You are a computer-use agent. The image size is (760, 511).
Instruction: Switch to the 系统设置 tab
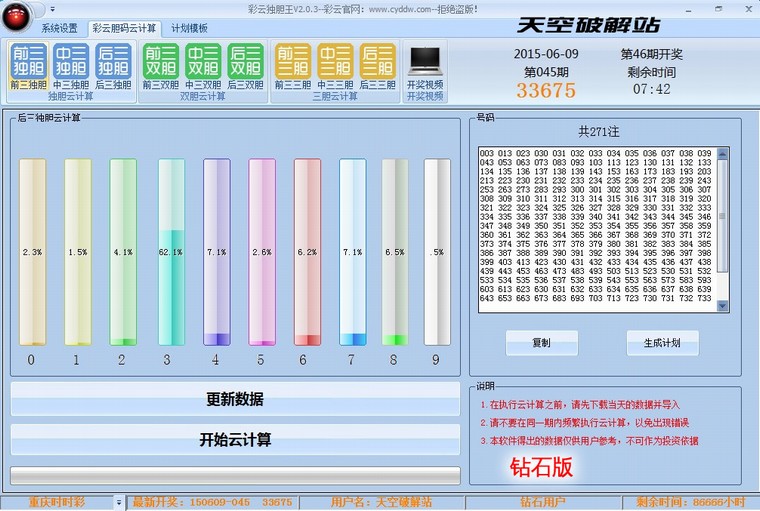click(59, 28)
